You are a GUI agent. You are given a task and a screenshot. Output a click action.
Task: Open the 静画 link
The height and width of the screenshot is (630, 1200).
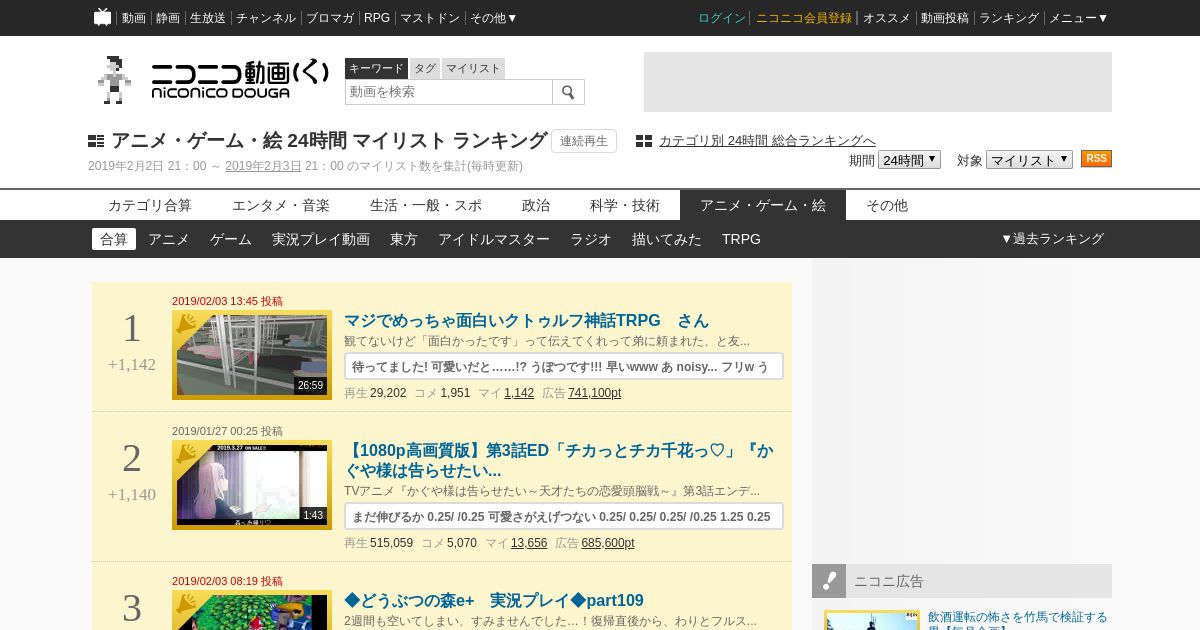(168, 18)
